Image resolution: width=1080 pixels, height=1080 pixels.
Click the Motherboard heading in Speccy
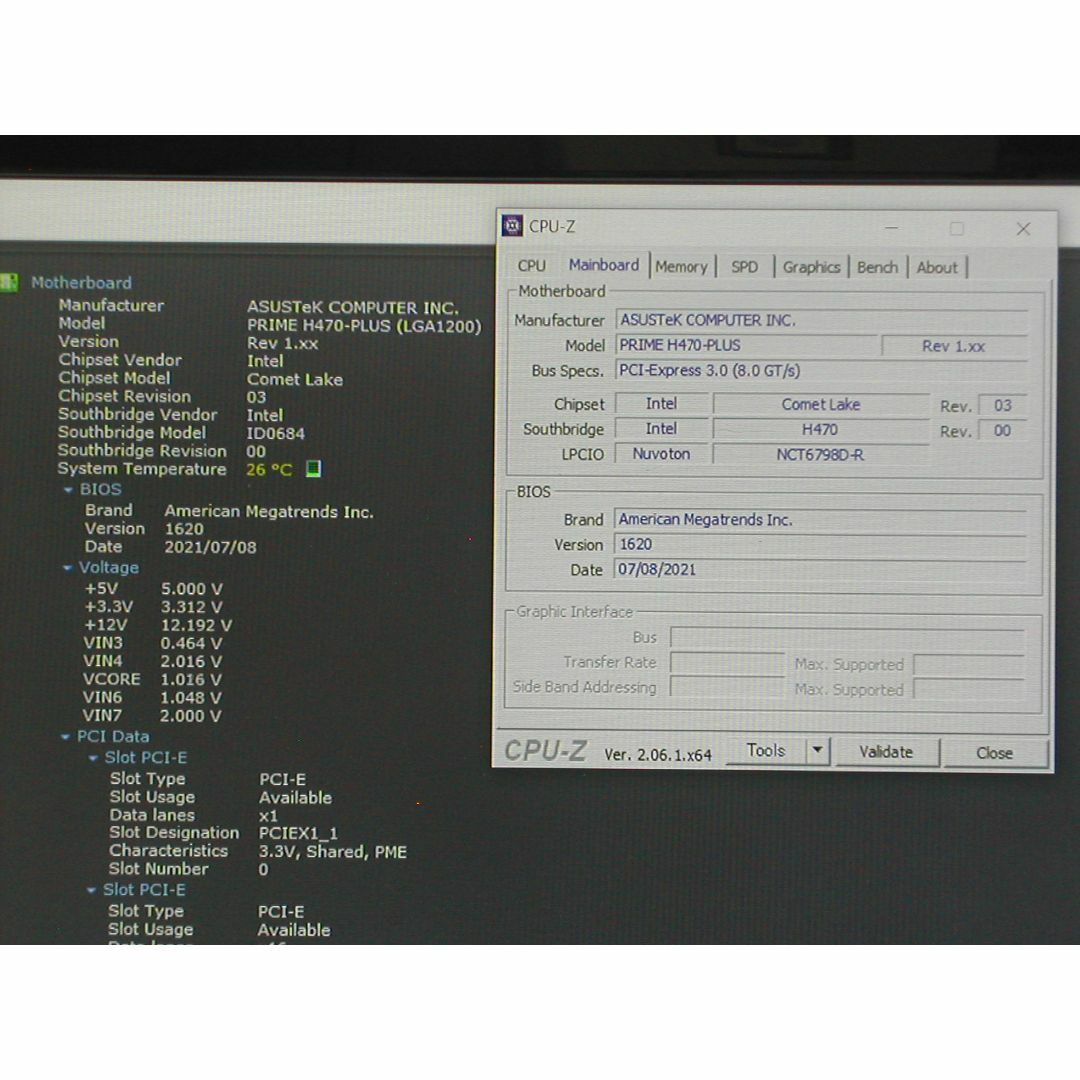[x=81, y=282]
